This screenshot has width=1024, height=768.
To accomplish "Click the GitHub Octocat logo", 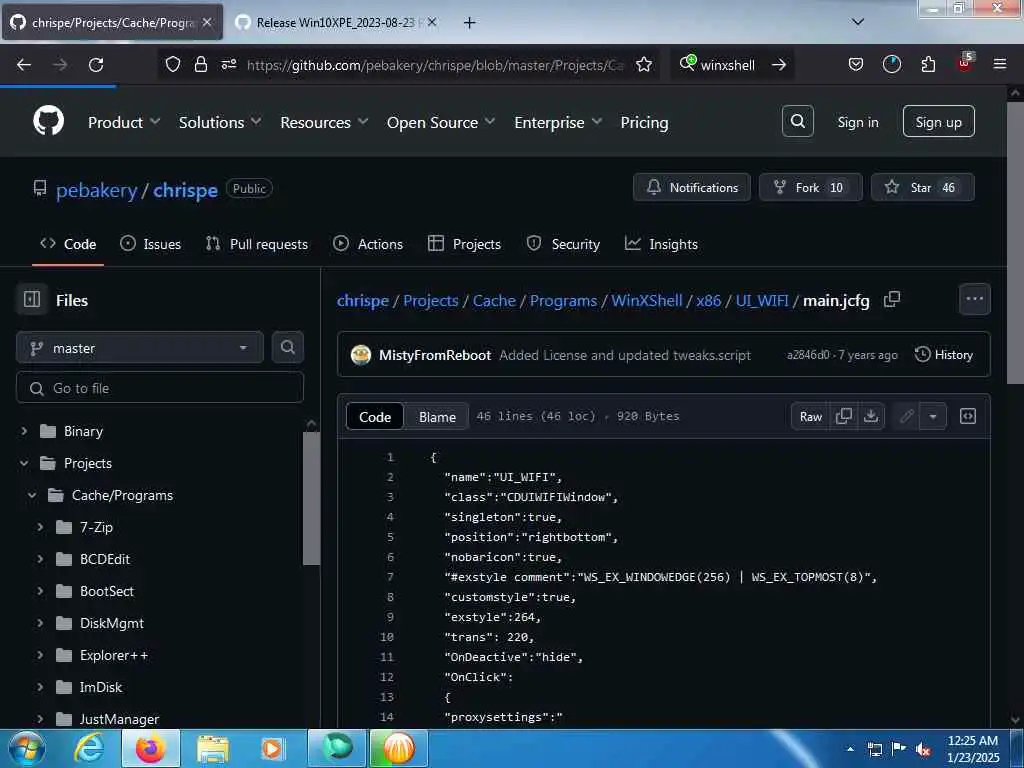I will click(x=48, y=121).
